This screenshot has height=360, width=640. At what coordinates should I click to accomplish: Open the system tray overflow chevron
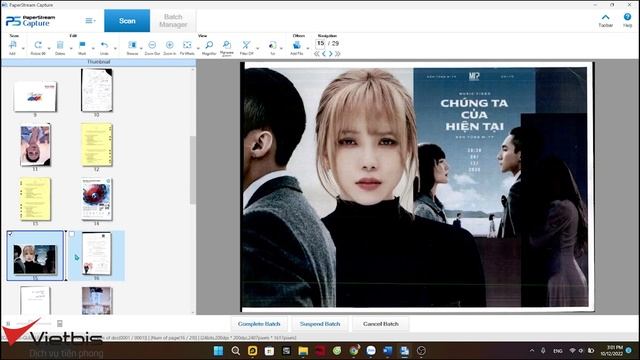point(531,351)
